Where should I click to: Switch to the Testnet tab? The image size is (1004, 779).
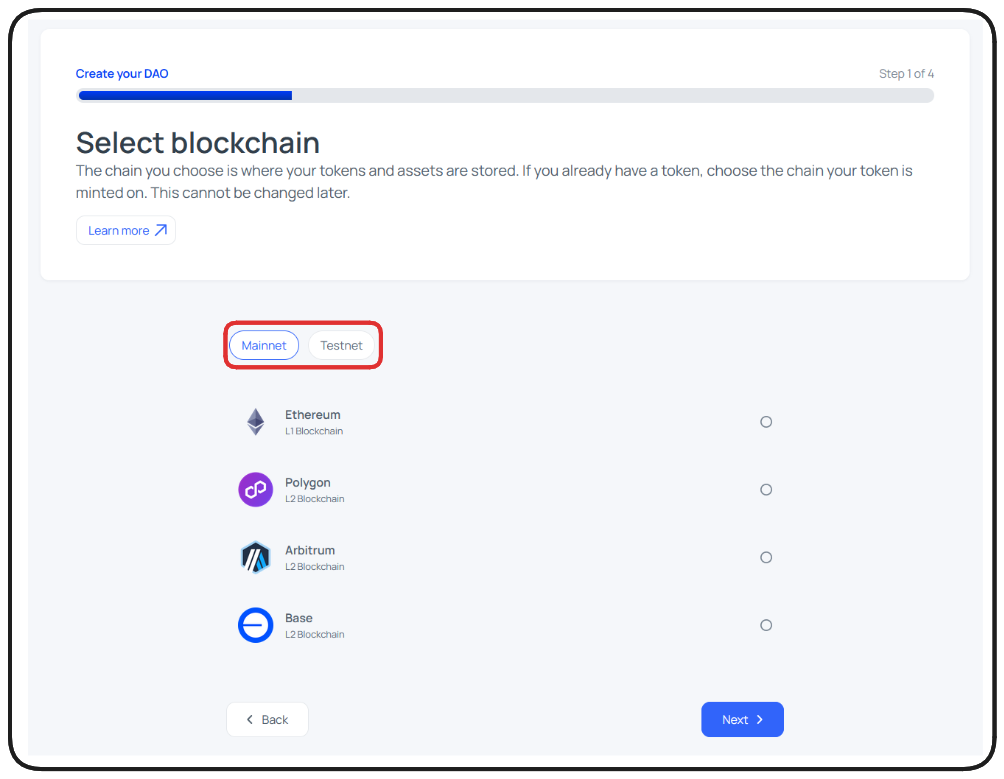[x=341, y=345]
